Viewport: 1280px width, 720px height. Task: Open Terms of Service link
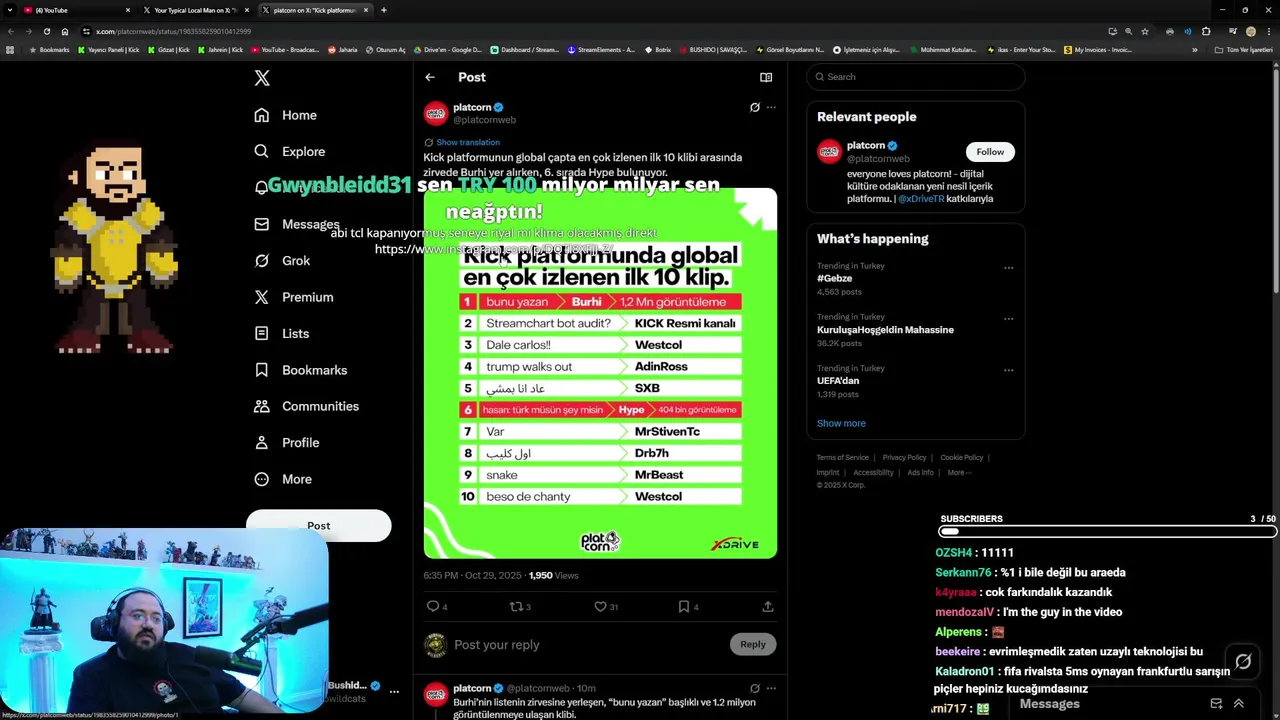[x=843, y=458]
